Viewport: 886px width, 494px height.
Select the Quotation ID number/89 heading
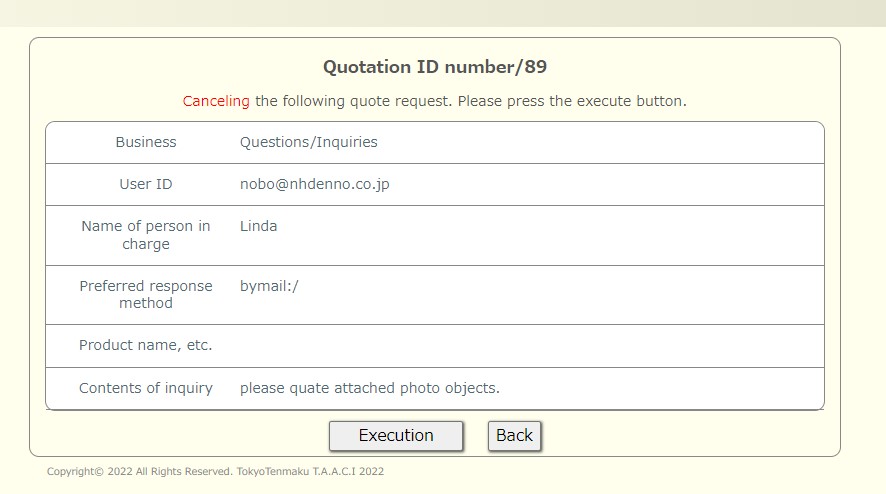tap(435, 67)
